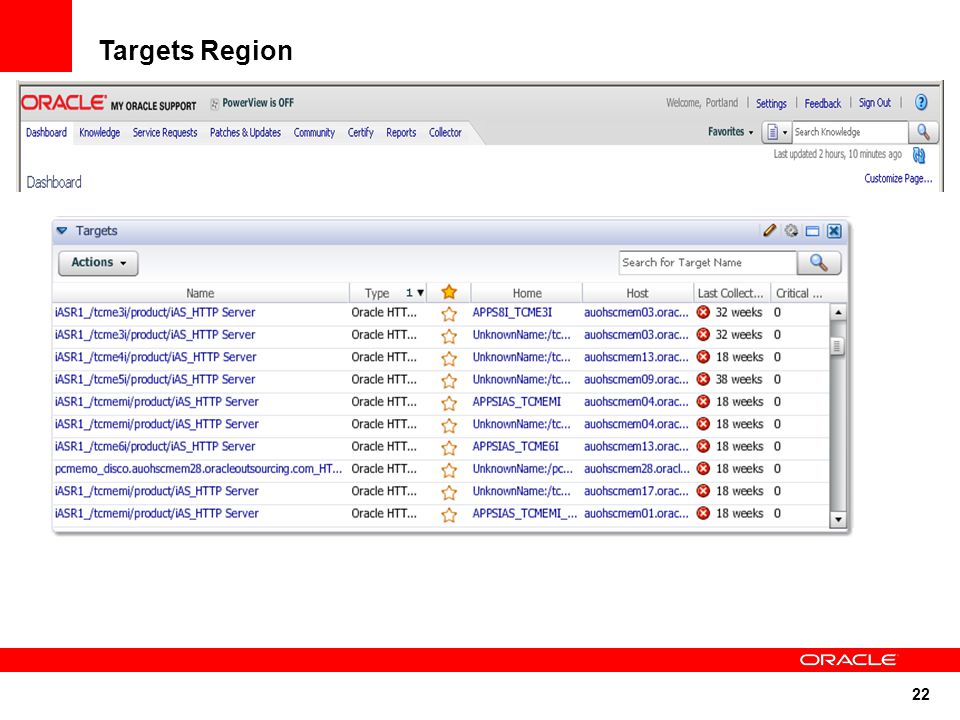Click the Target Name search magnifier button
Viewport: 960px width, 720px height.
(819, 263)
